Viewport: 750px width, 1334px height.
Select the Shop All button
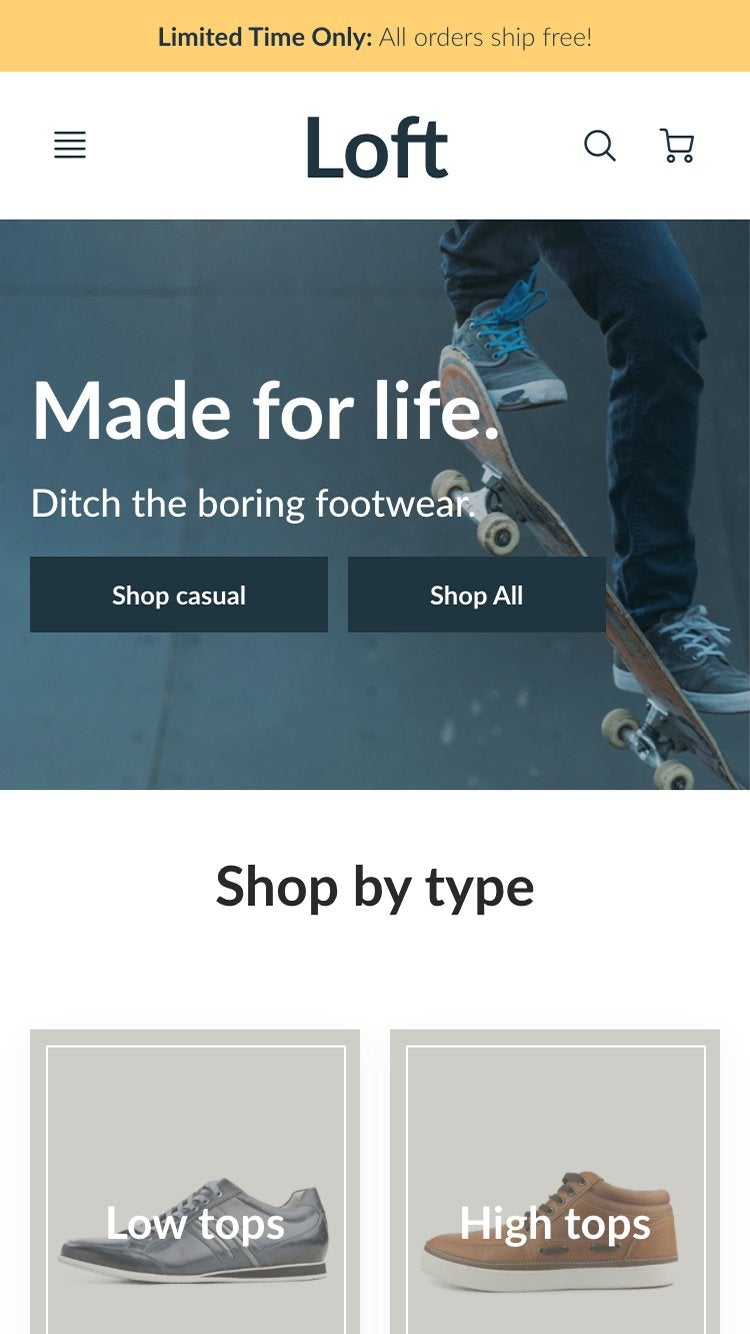pyautogui.click(x=476, y=595)
